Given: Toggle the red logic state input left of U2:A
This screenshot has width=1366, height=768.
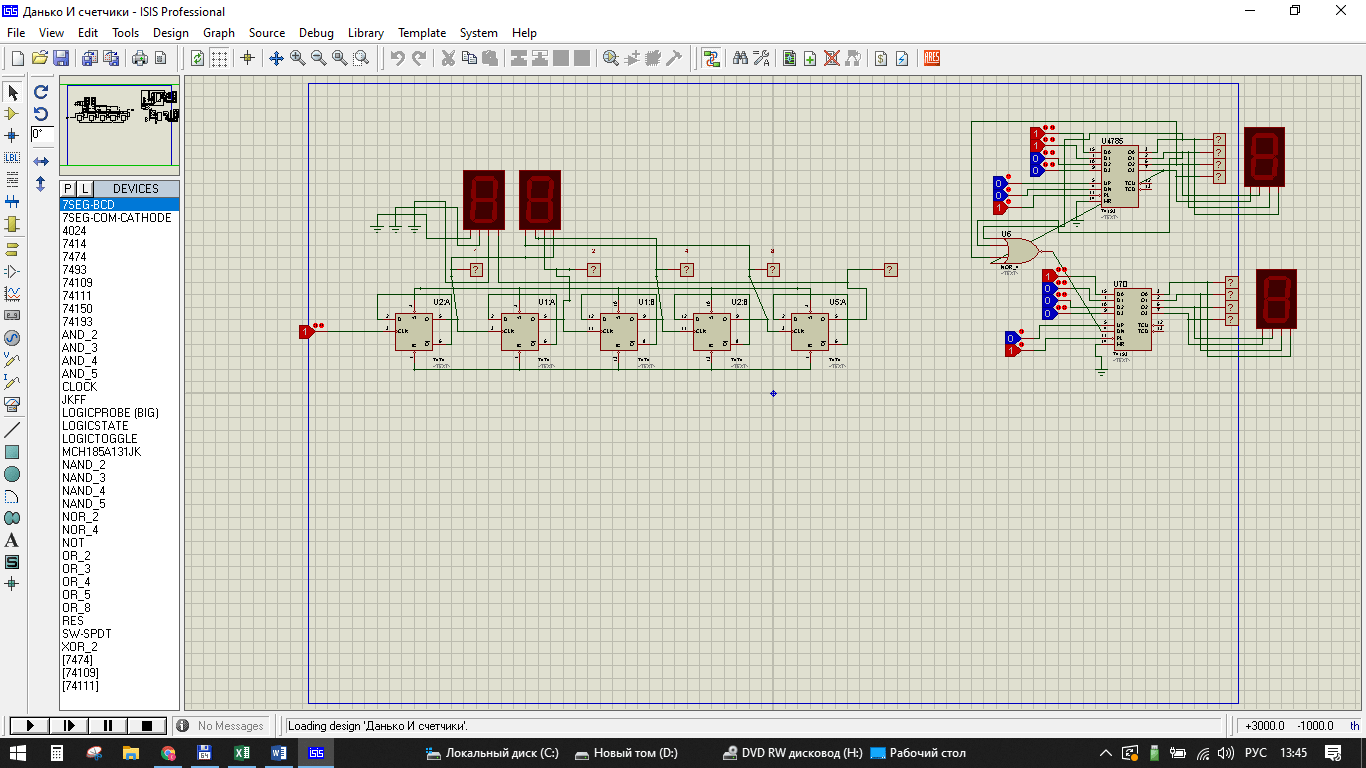Looking at the screenshot, I should 306,331.
